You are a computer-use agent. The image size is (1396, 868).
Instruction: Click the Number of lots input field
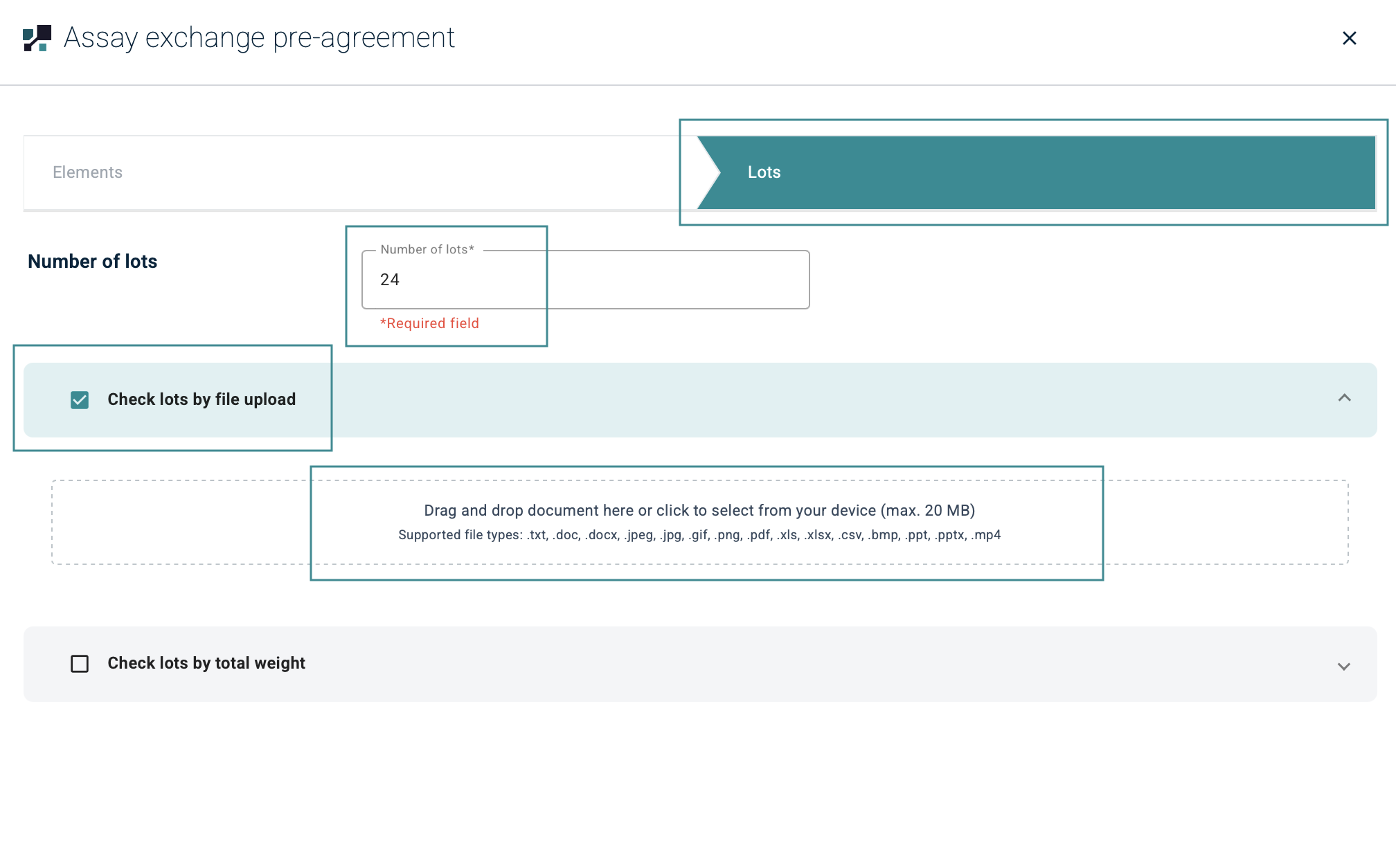[585, 280]
